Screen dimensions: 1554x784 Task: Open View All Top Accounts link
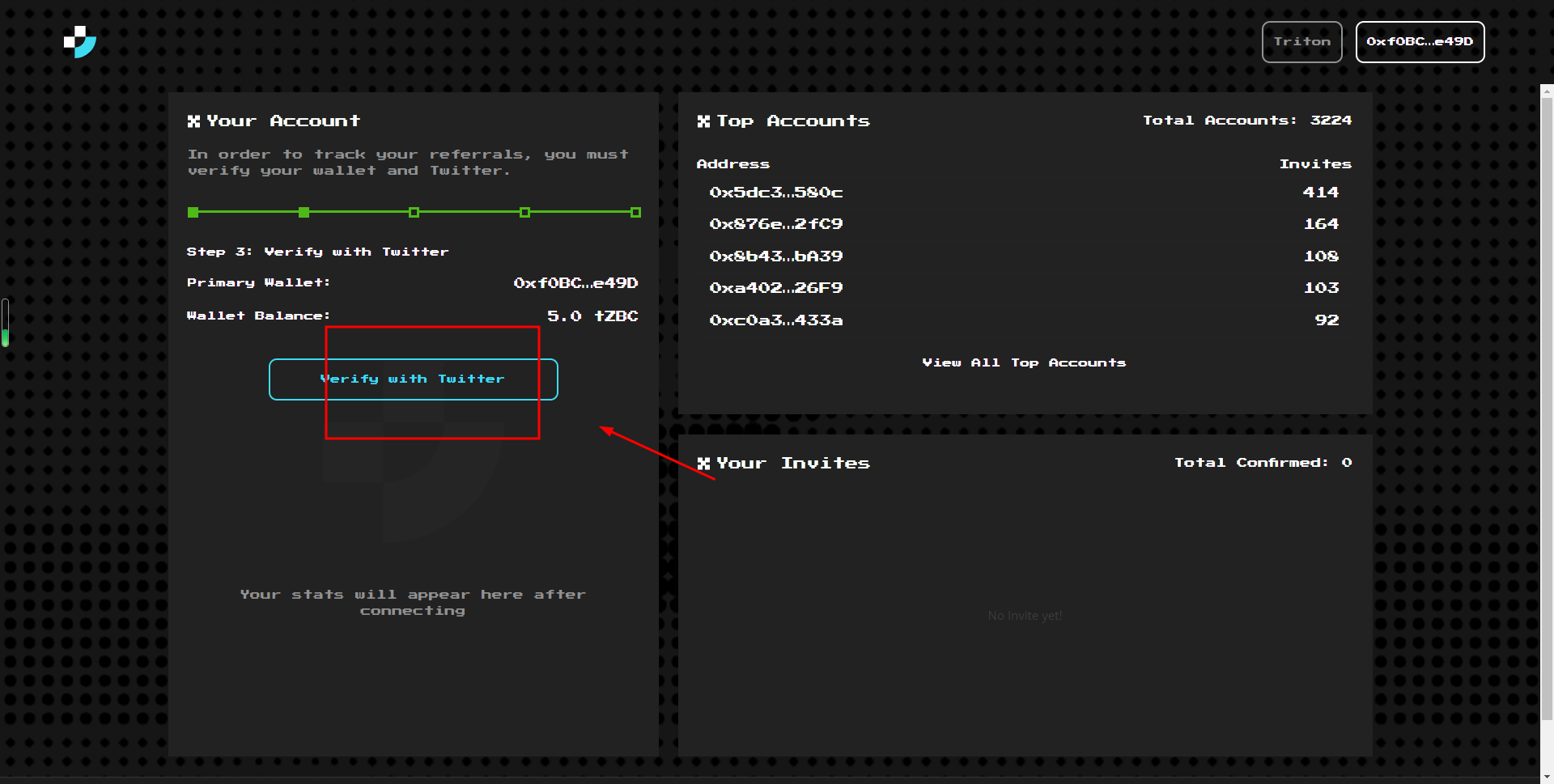click(x=1024, y=362)
